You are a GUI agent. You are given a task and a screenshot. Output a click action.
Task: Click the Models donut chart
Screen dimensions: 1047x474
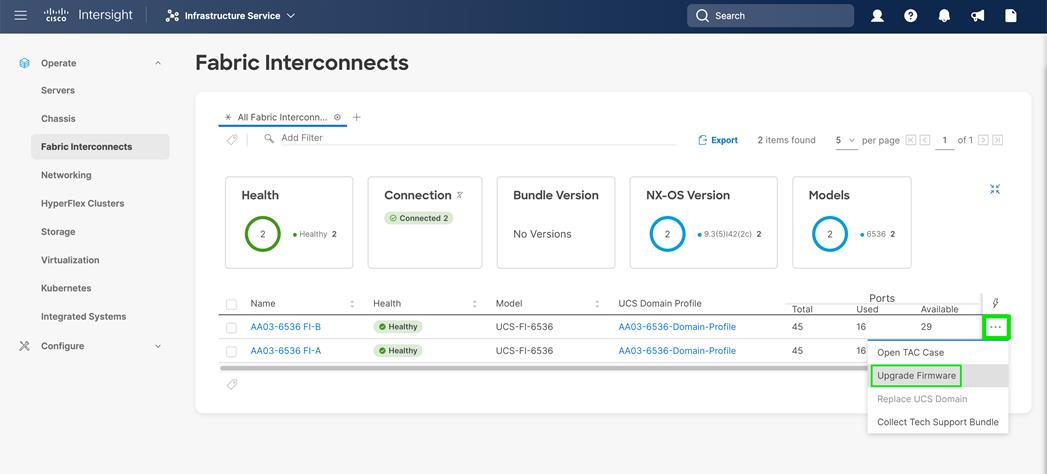830,234
